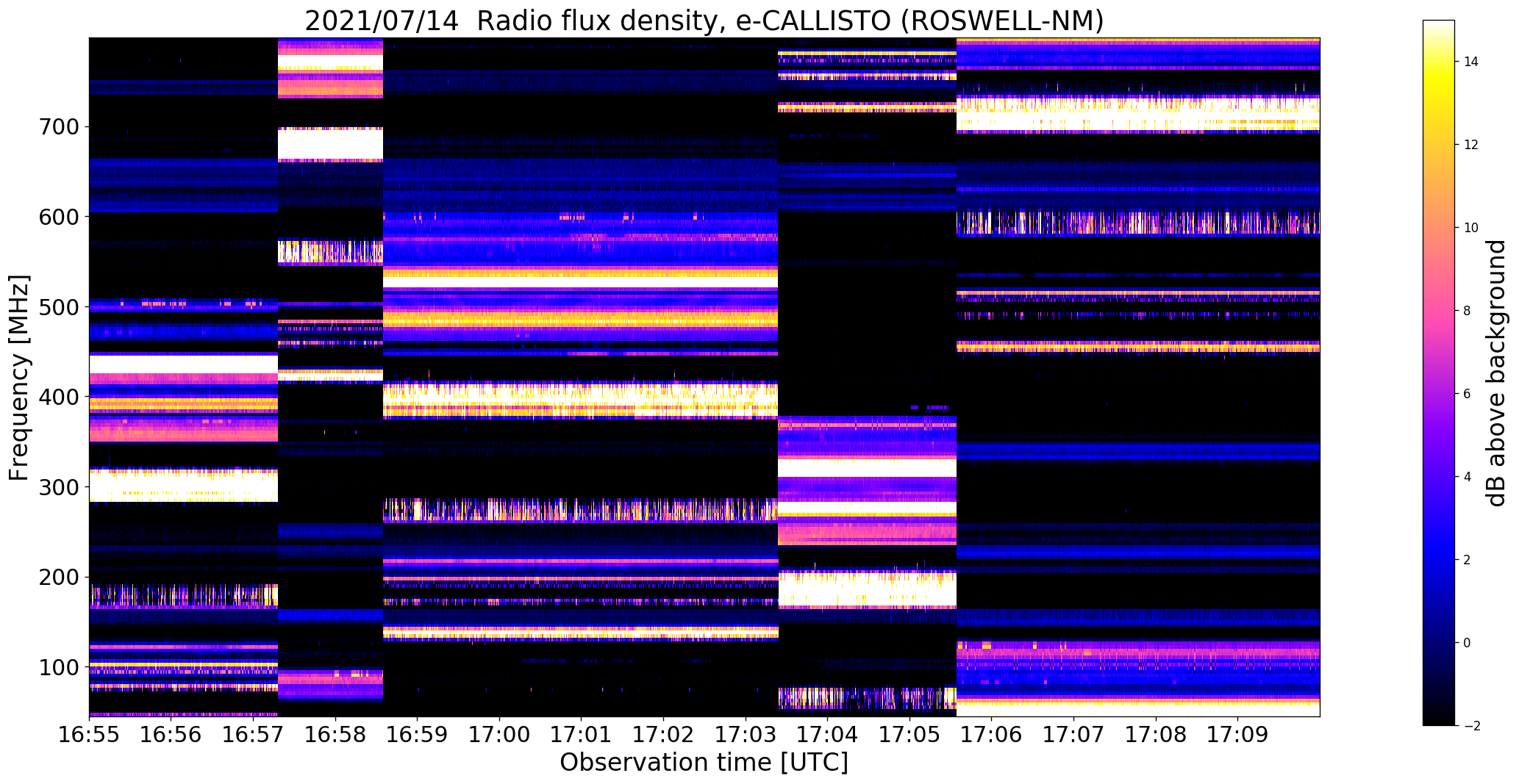Click the 500 MHz frequency tick label
Image resolution: width=1519 pixels, height=784 pixels.
pos(57,307)
